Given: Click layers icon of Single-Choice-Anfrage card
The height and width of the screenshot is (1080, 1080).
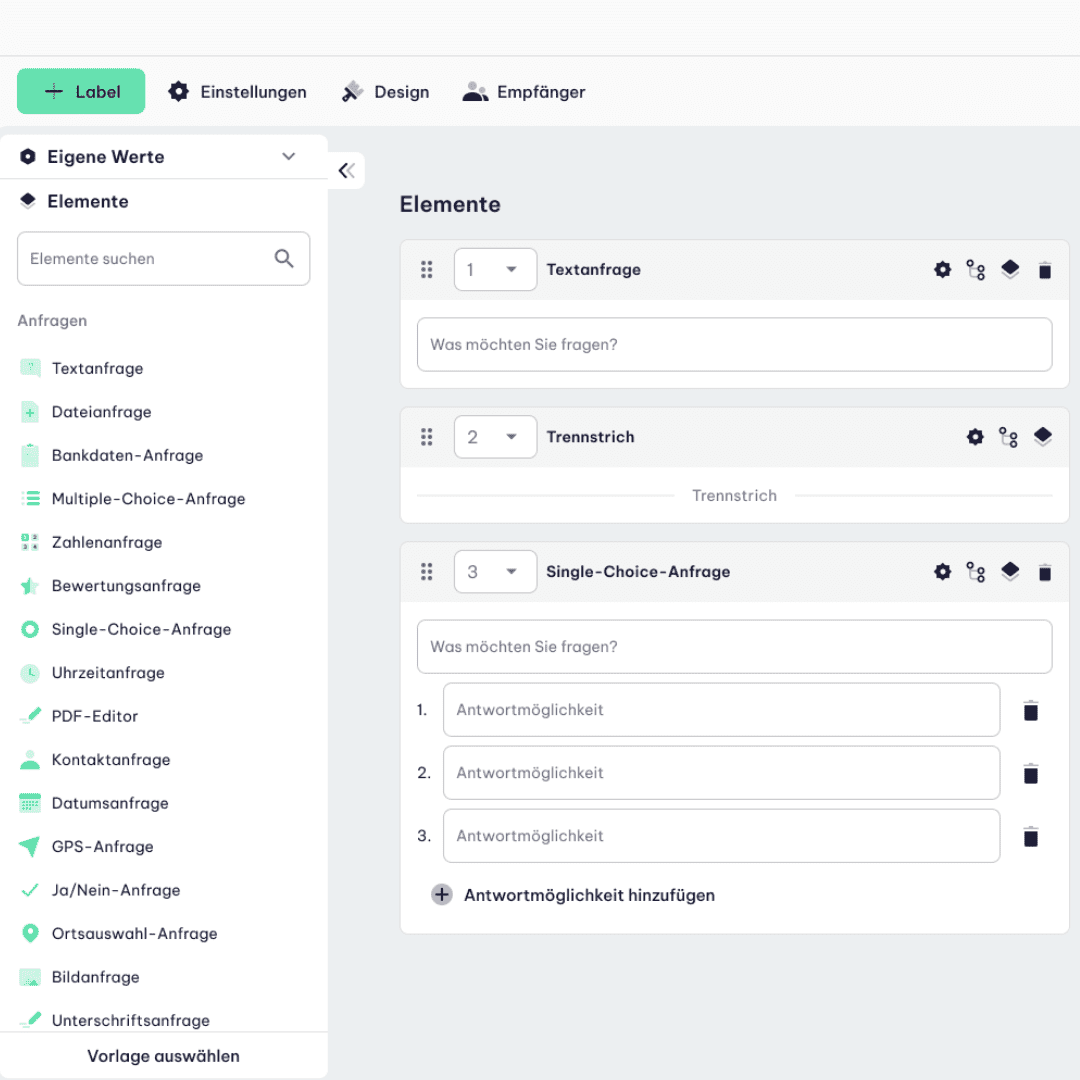Looking at the screenshot, I should tap(1010, 571).
